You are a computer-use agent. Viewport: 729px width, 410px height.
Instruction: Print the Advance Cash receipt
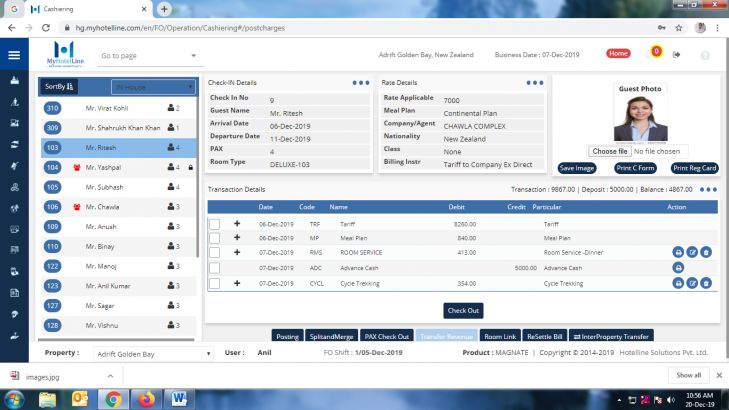[678, 268]
